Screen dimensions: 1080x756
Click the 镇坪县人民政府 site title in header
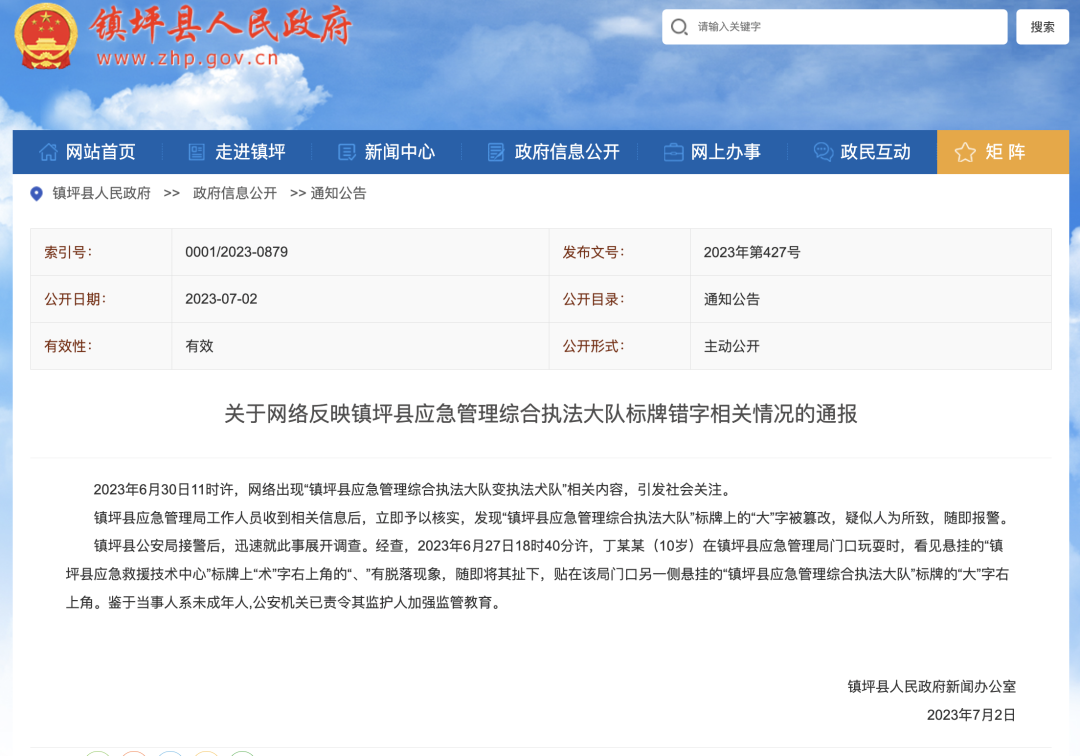pos(222,25)
